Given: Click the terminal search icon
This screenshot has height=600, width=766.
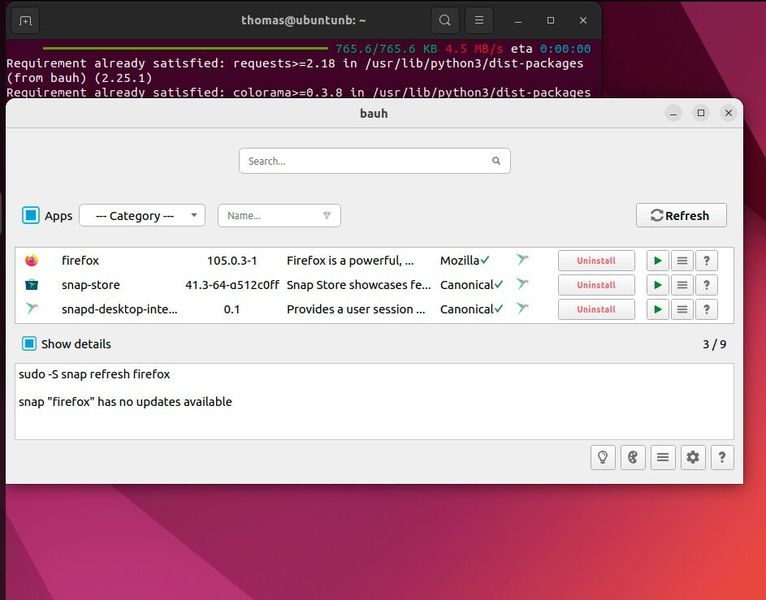Looking at the screenshot, I should pyautogui.click(x=445, y=20).
